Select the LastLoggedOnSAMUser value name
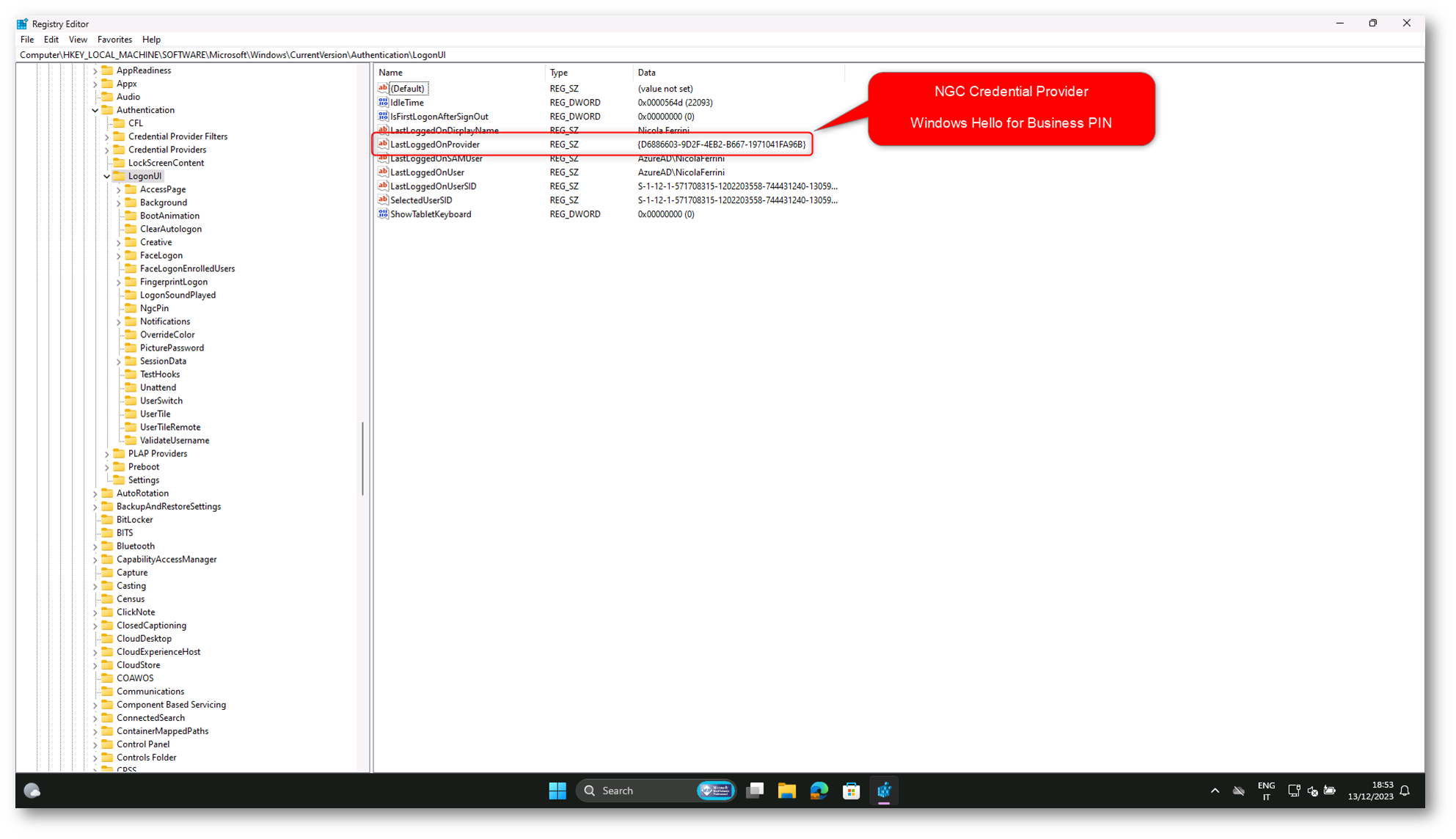 coord(436,158)
